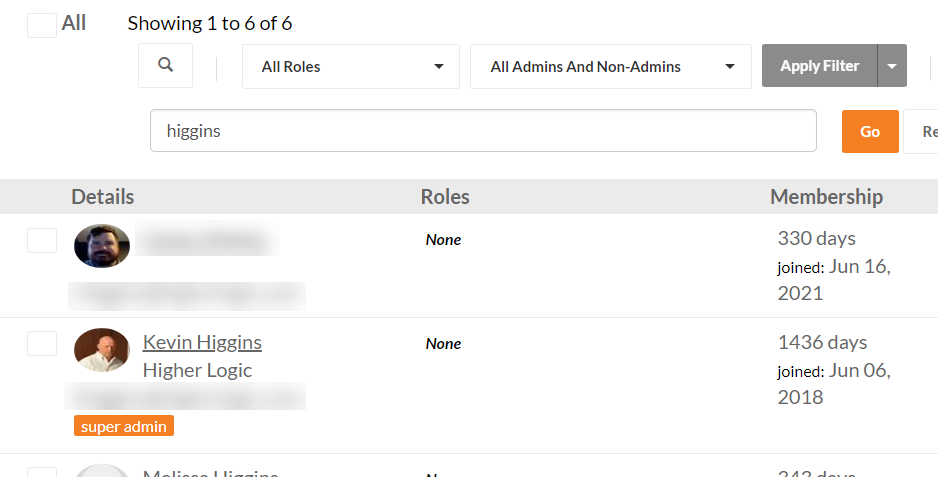
Task: Click the partially visible Reset button
Action: 921,131
